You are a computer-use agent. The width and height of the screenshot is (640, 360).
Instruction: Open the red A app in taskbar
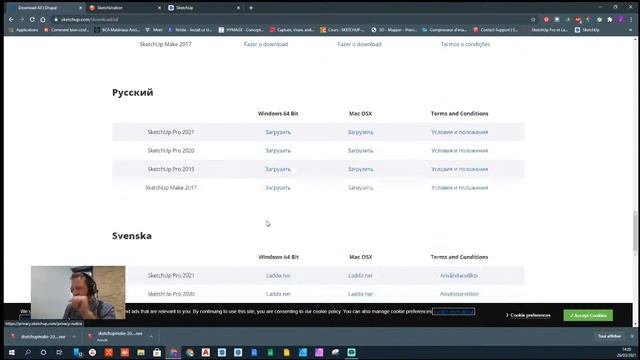coord(206,352)
